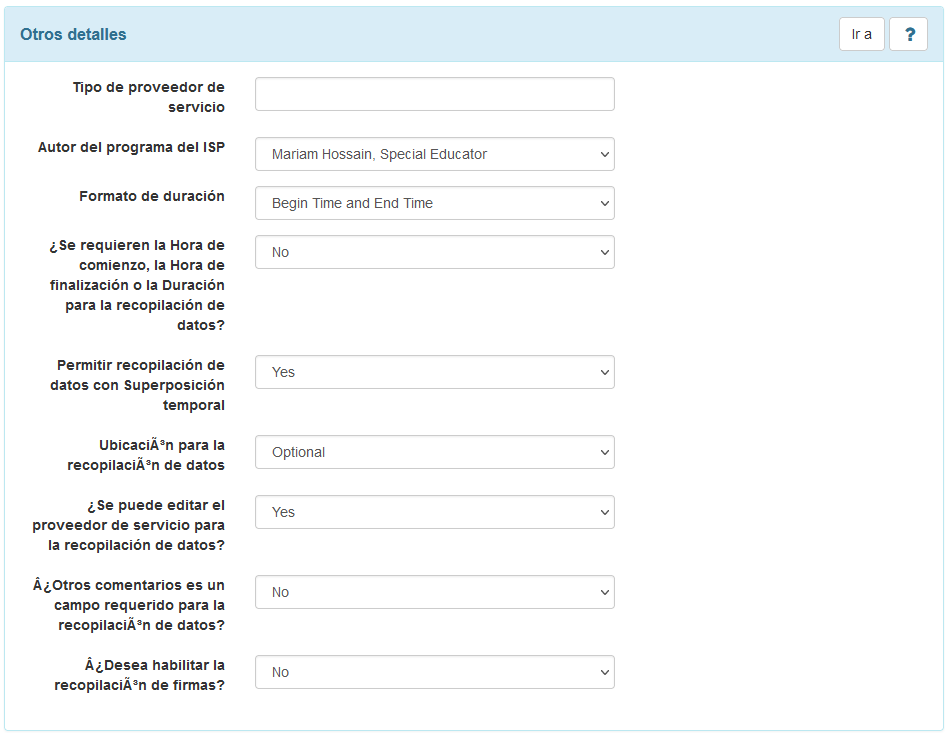Click the question mark help icon
This screenshot has height=736, width=945.
point(908,34)
